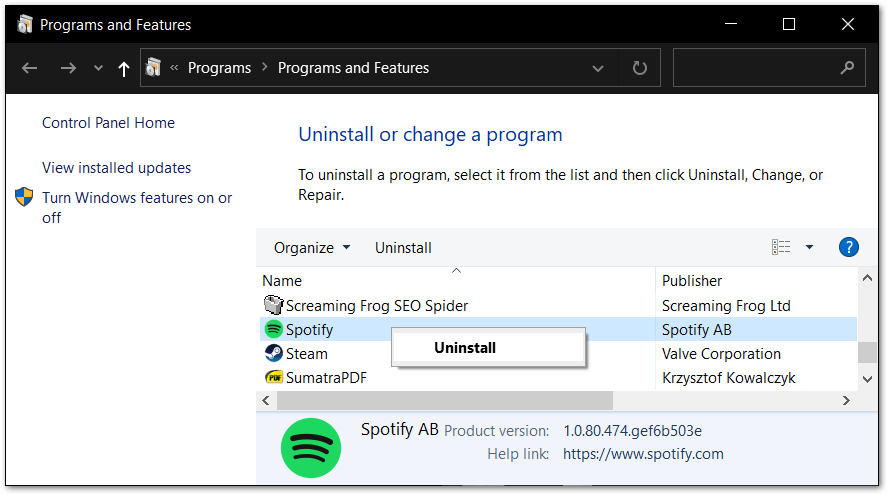
Task: Click the change view icon
Action: [x=781, y=247]
